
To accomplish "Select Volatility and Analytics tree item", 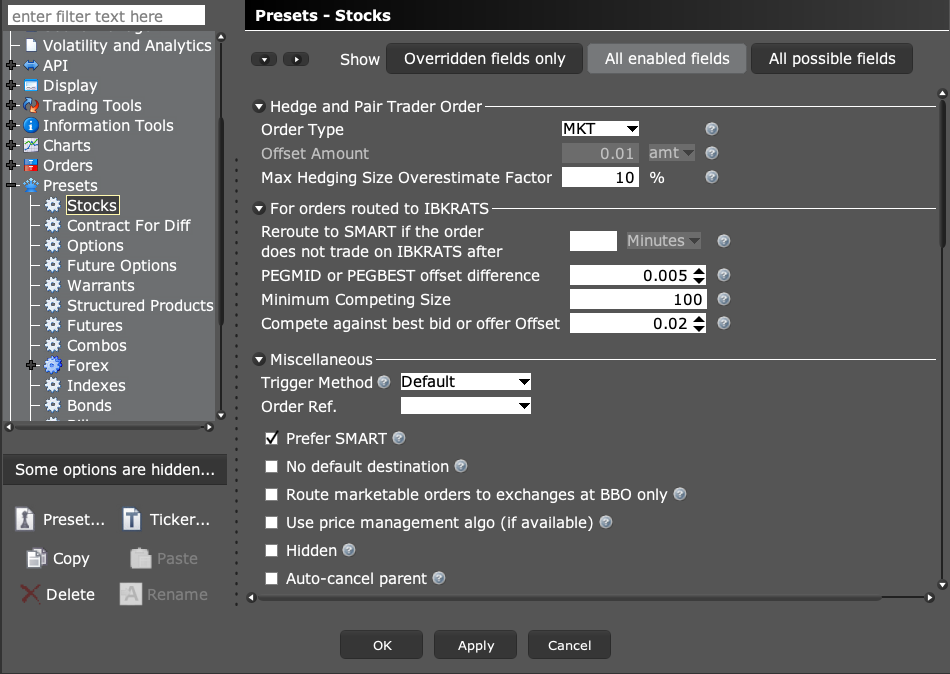I will pyautogui.click(x=127, y=45).
